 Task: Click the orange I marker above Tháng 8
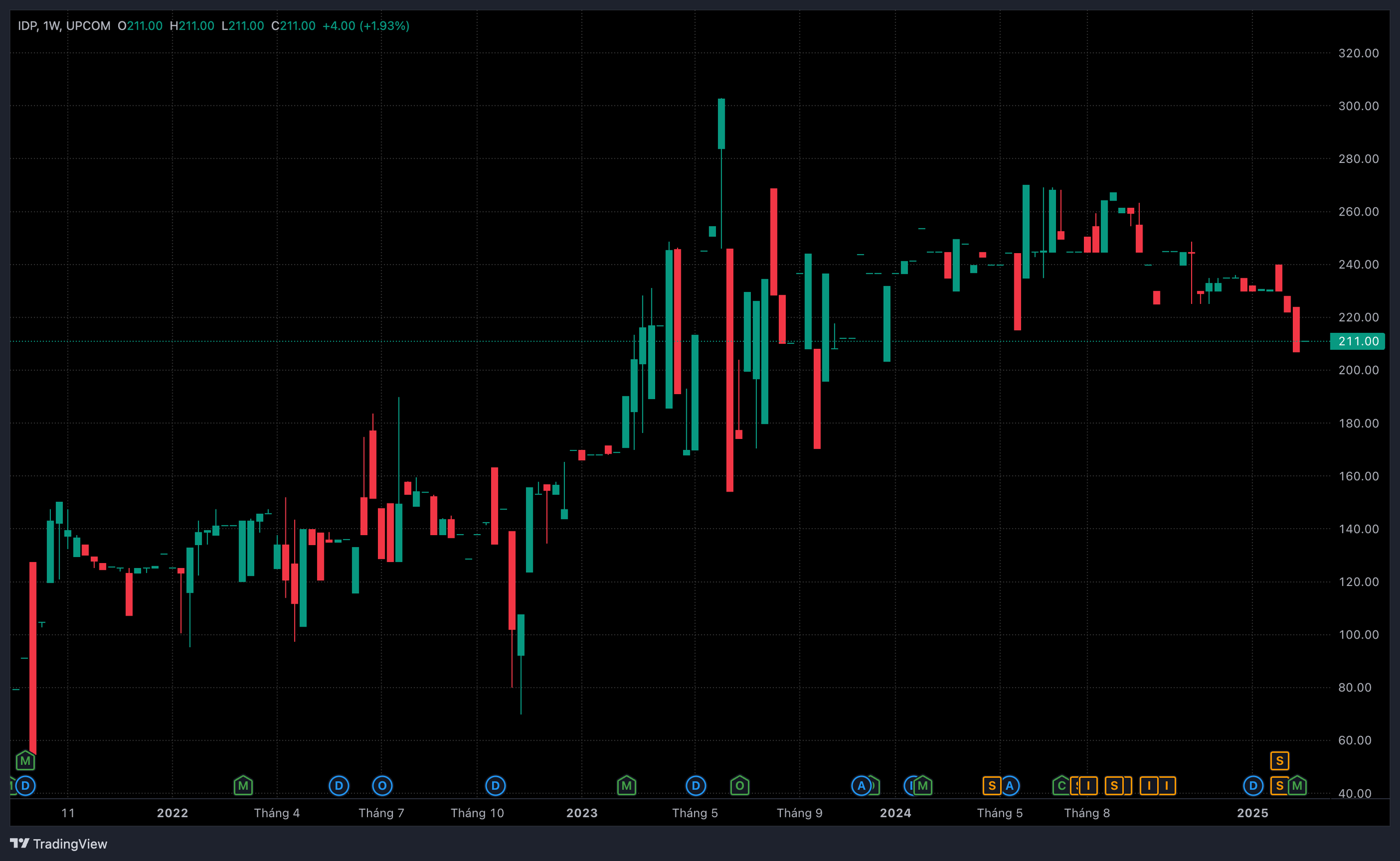[1088, 786]
